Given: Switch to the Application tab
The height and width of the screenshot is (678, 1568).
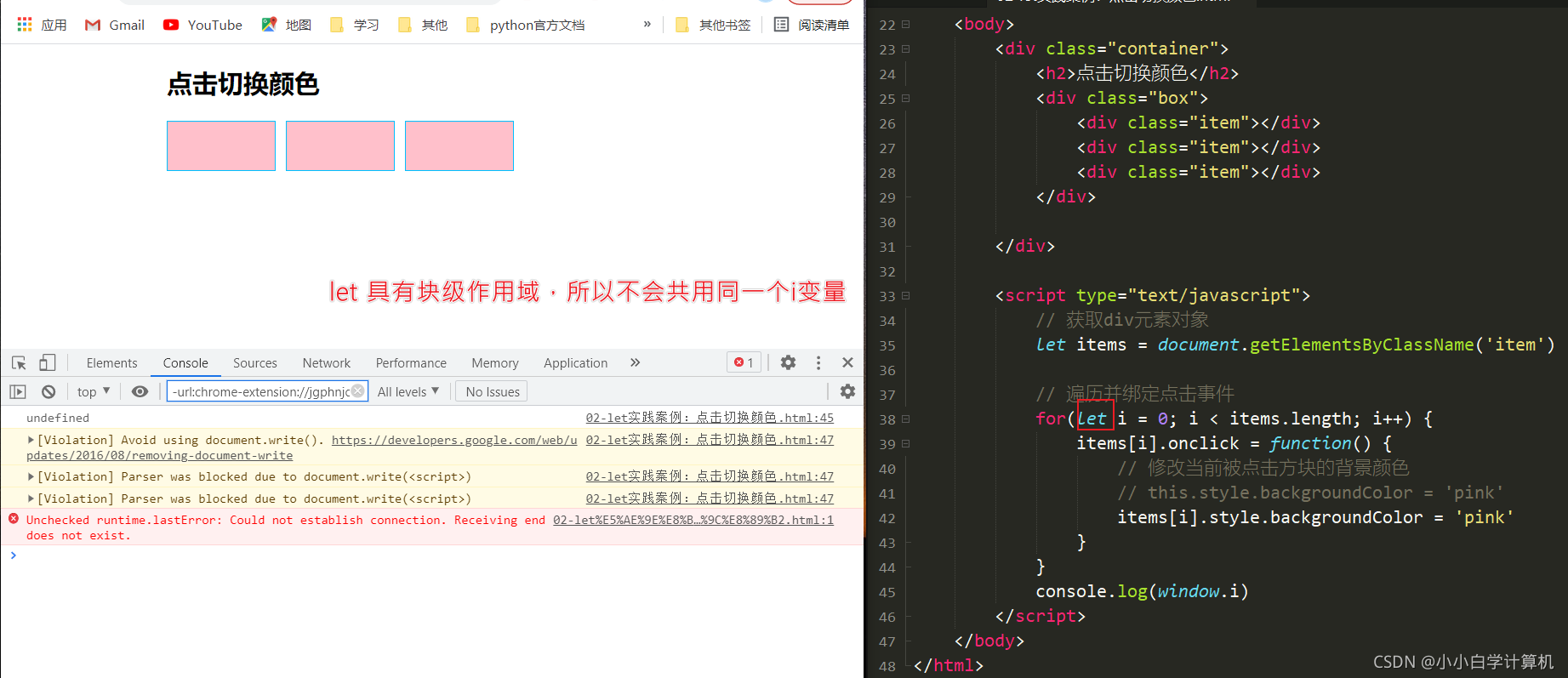Looking at the screenshot, I should click(x=576, y=362).
